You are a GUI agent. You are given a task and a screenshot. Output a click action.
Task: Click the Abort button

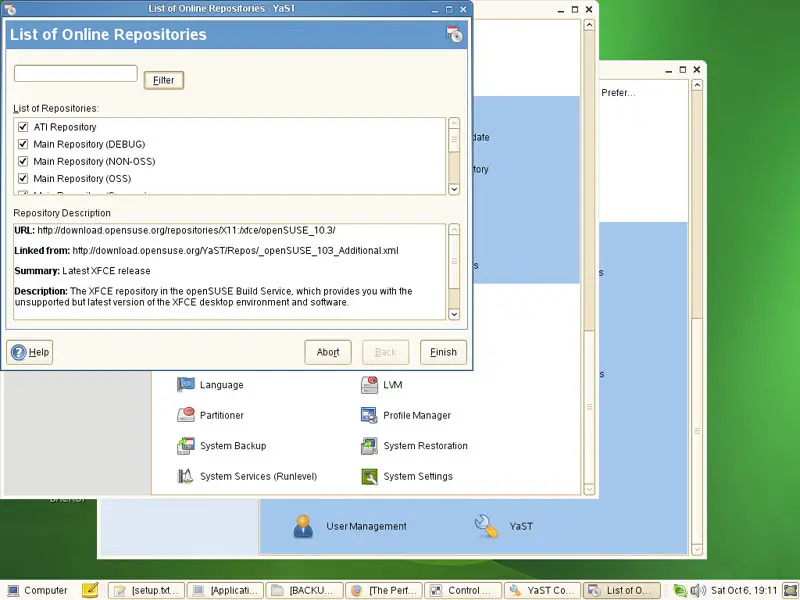tap(328, 352)
